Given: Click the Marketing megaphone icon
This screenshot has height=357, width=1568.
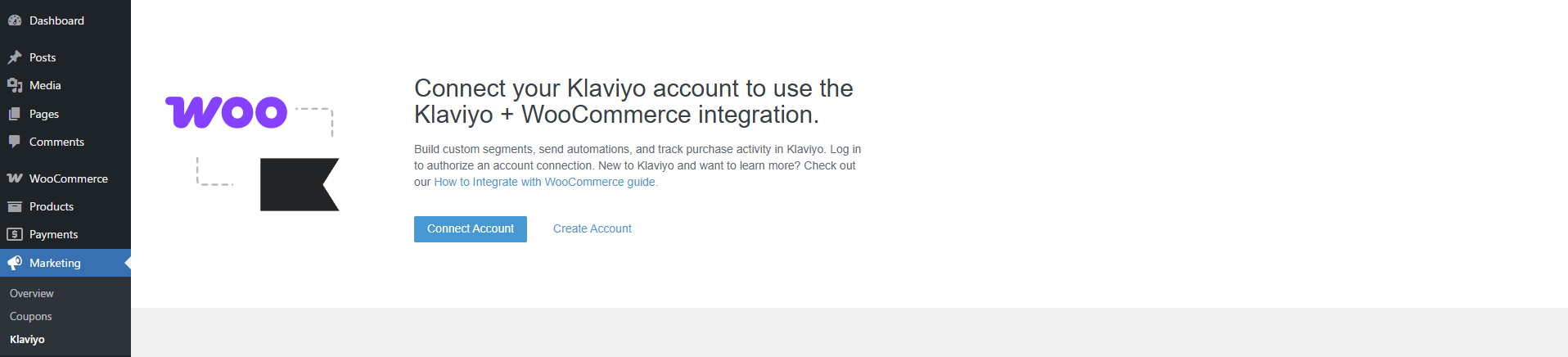Looking at the screenshot, I should coord(15,263).
